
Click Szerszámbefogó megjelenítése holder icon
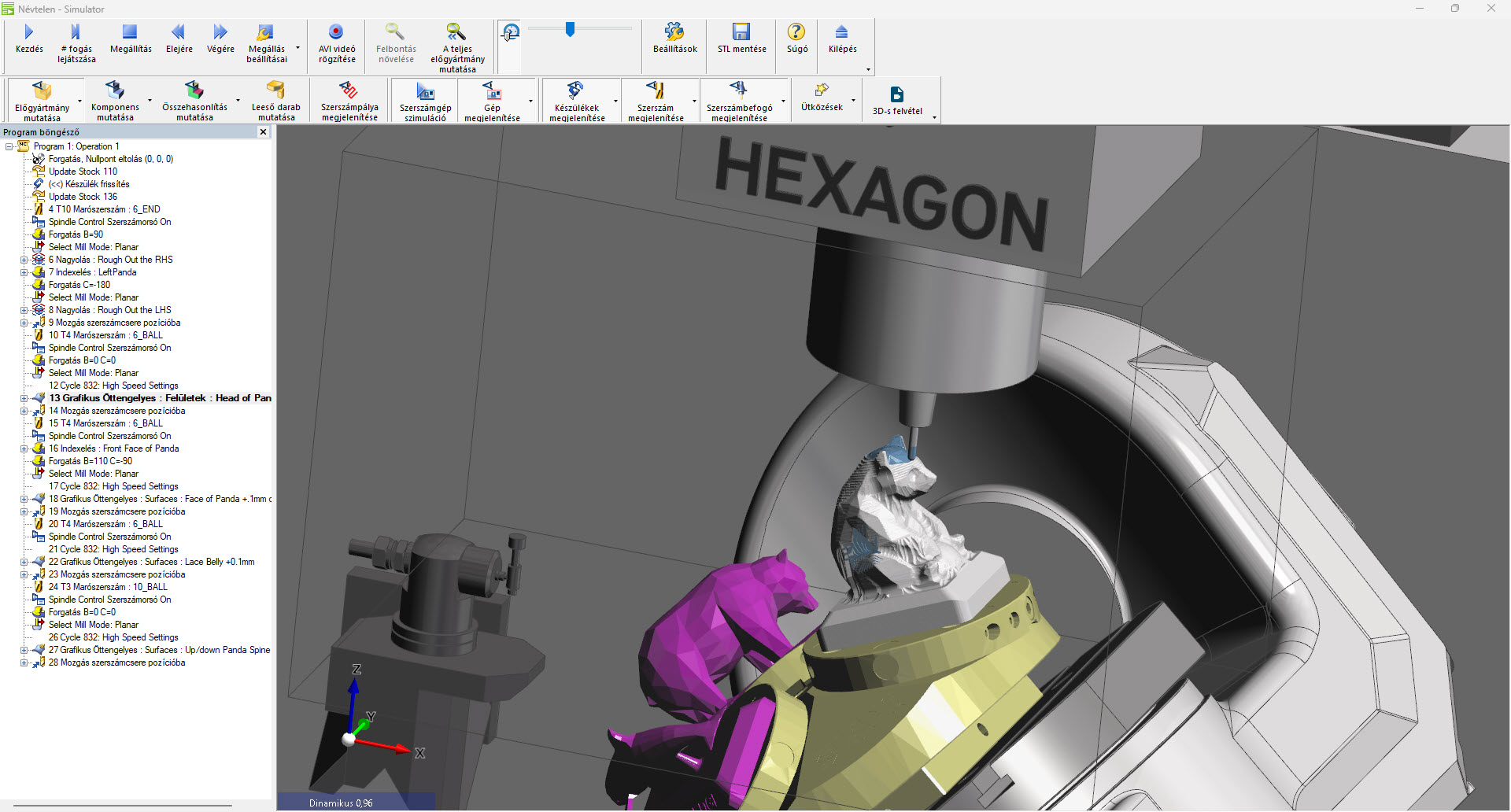click(x=738, y=89)
